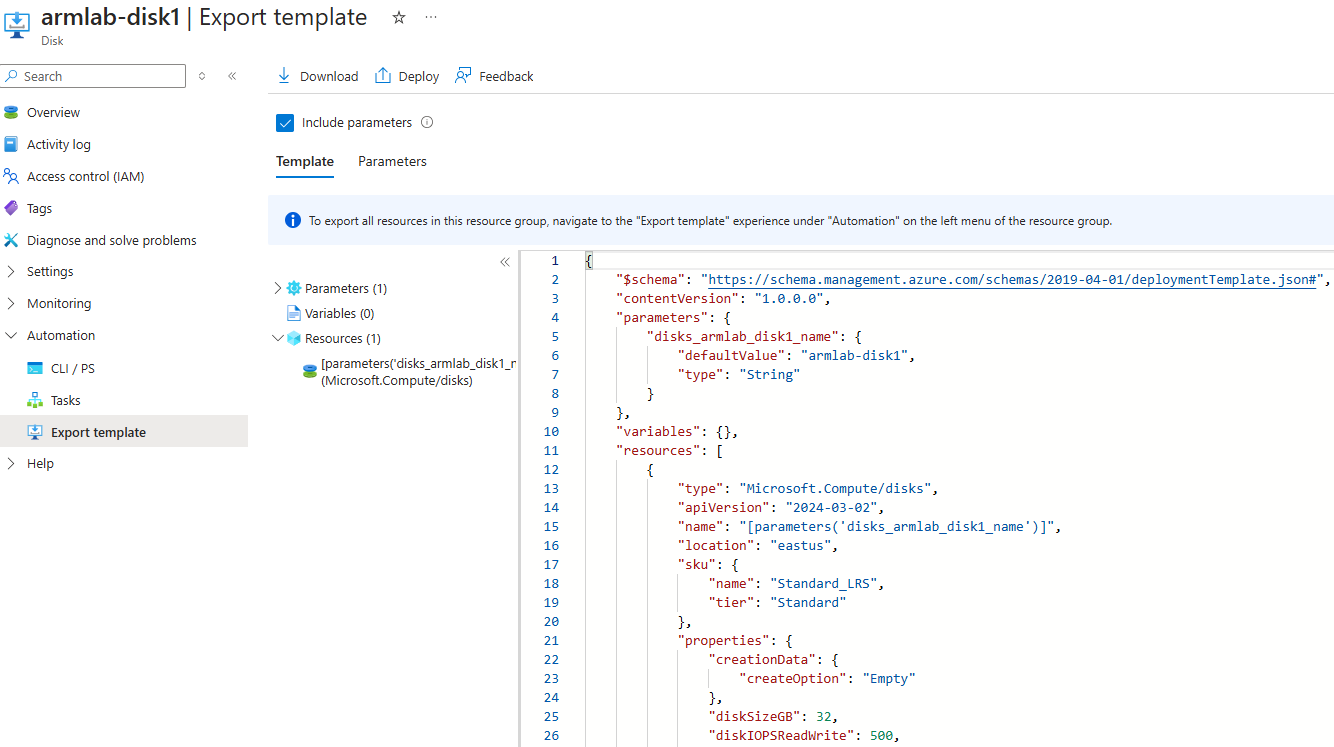
Task: Collapse the left menu with double chevron
Action: (x=232, y=76)
